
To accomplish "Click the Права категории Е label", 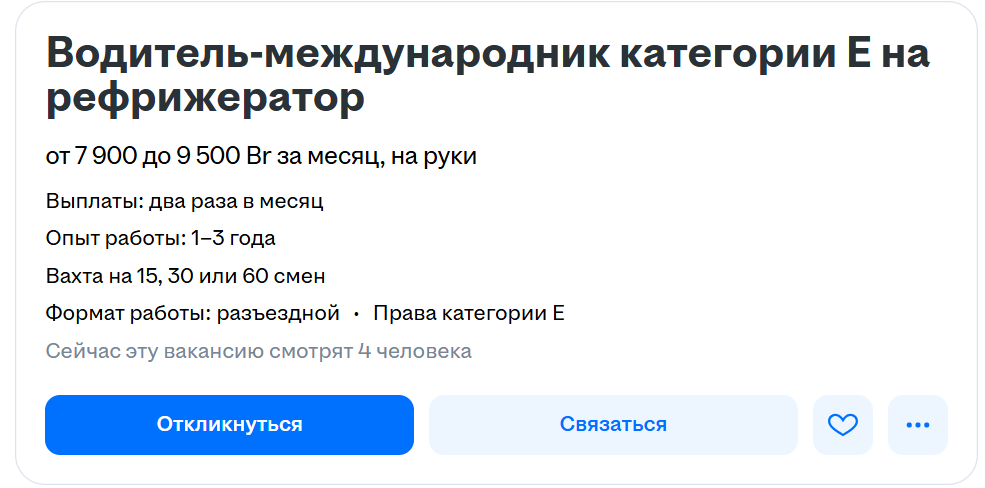I will 469,313.
